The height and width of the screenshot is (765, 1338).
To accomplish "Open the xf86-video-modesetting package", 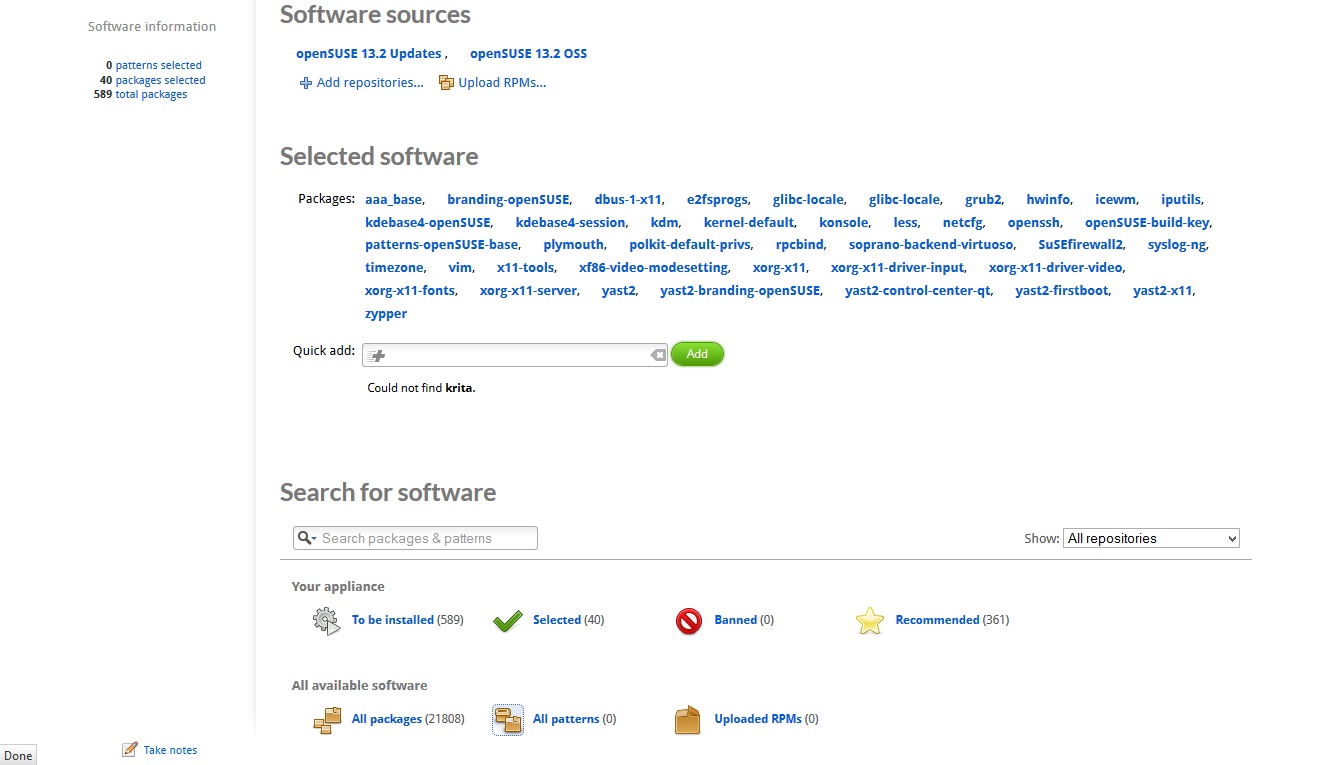I will 654,268.
